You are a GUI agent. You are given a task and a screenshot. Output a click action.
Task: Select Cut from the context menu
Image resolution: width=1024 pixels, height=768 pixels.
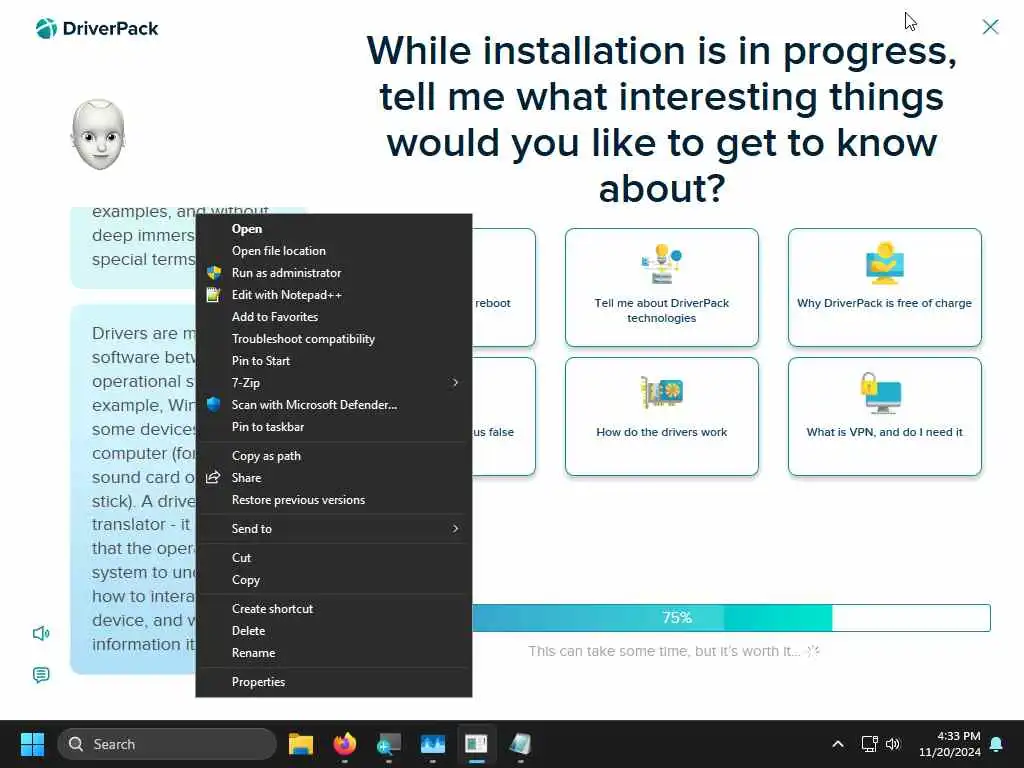[x=334, y=558]
